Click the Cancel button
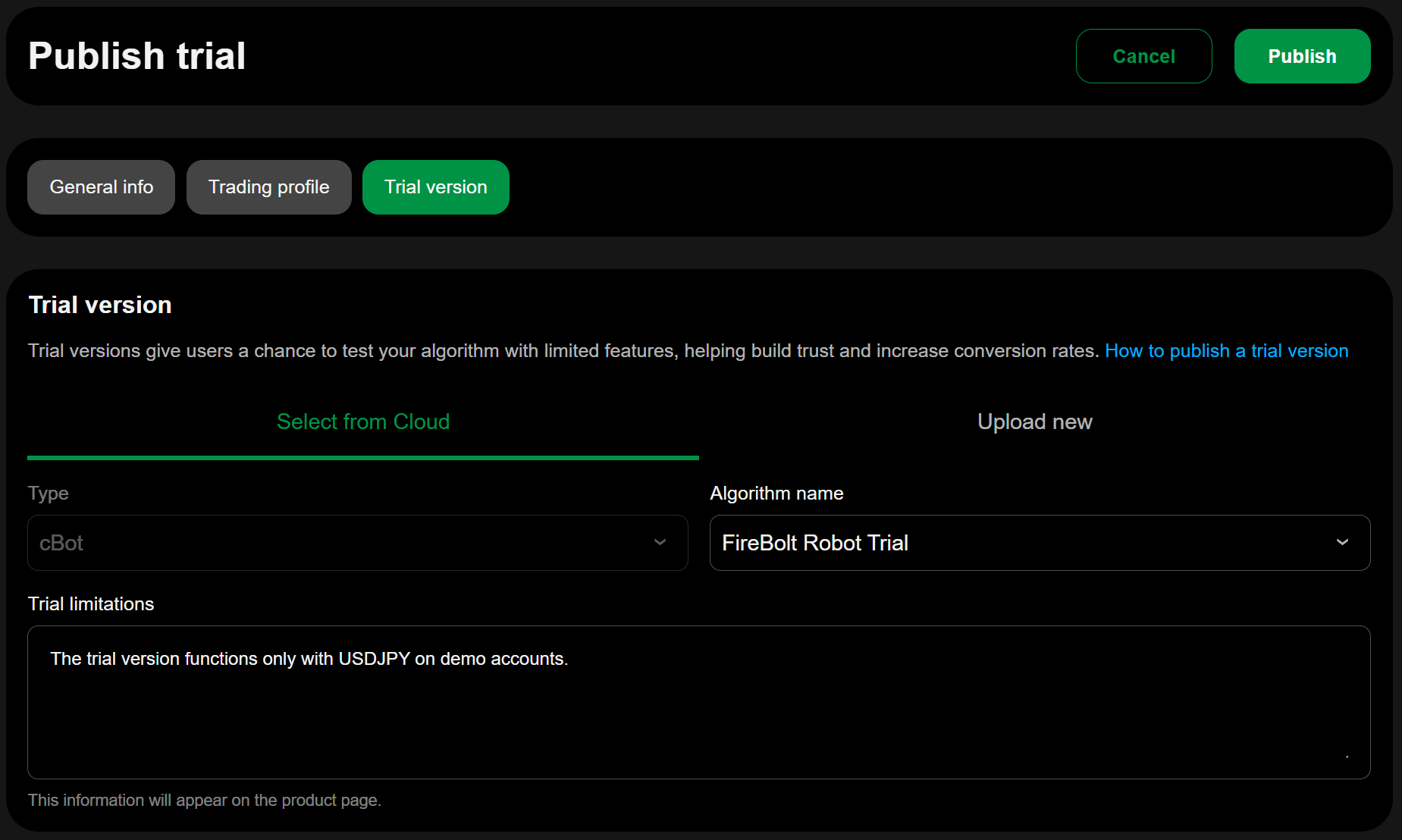 [x=1143, y=56]
